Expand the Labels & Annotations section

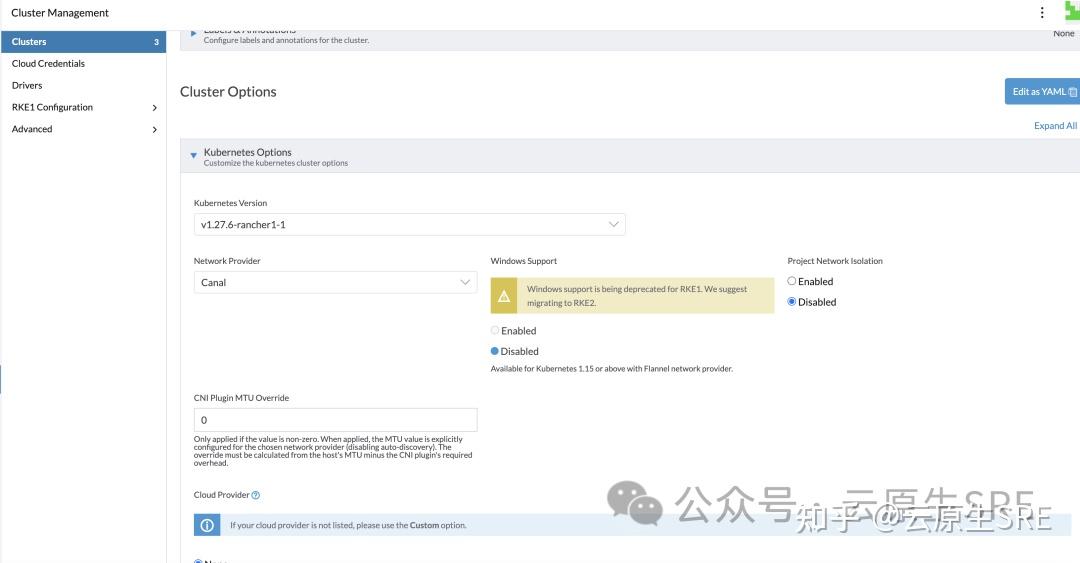click(194, 33)
